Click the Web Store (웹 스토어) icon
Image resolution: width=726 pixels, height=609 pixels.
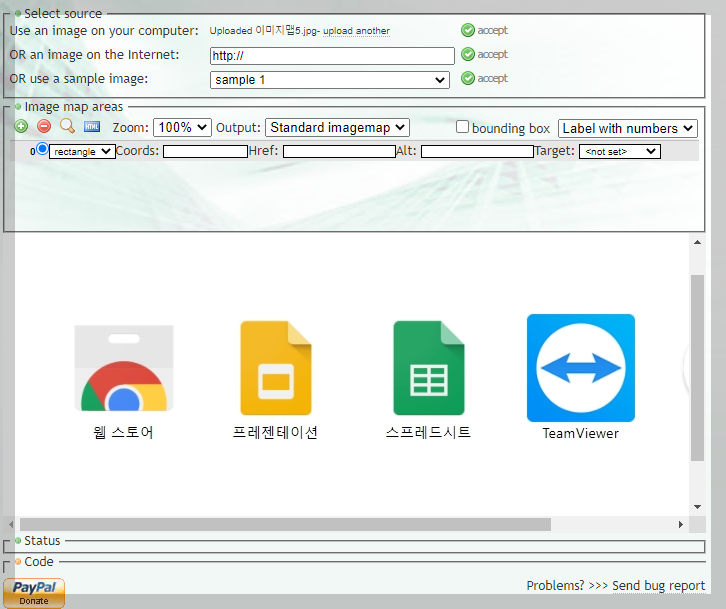point(124,368)
